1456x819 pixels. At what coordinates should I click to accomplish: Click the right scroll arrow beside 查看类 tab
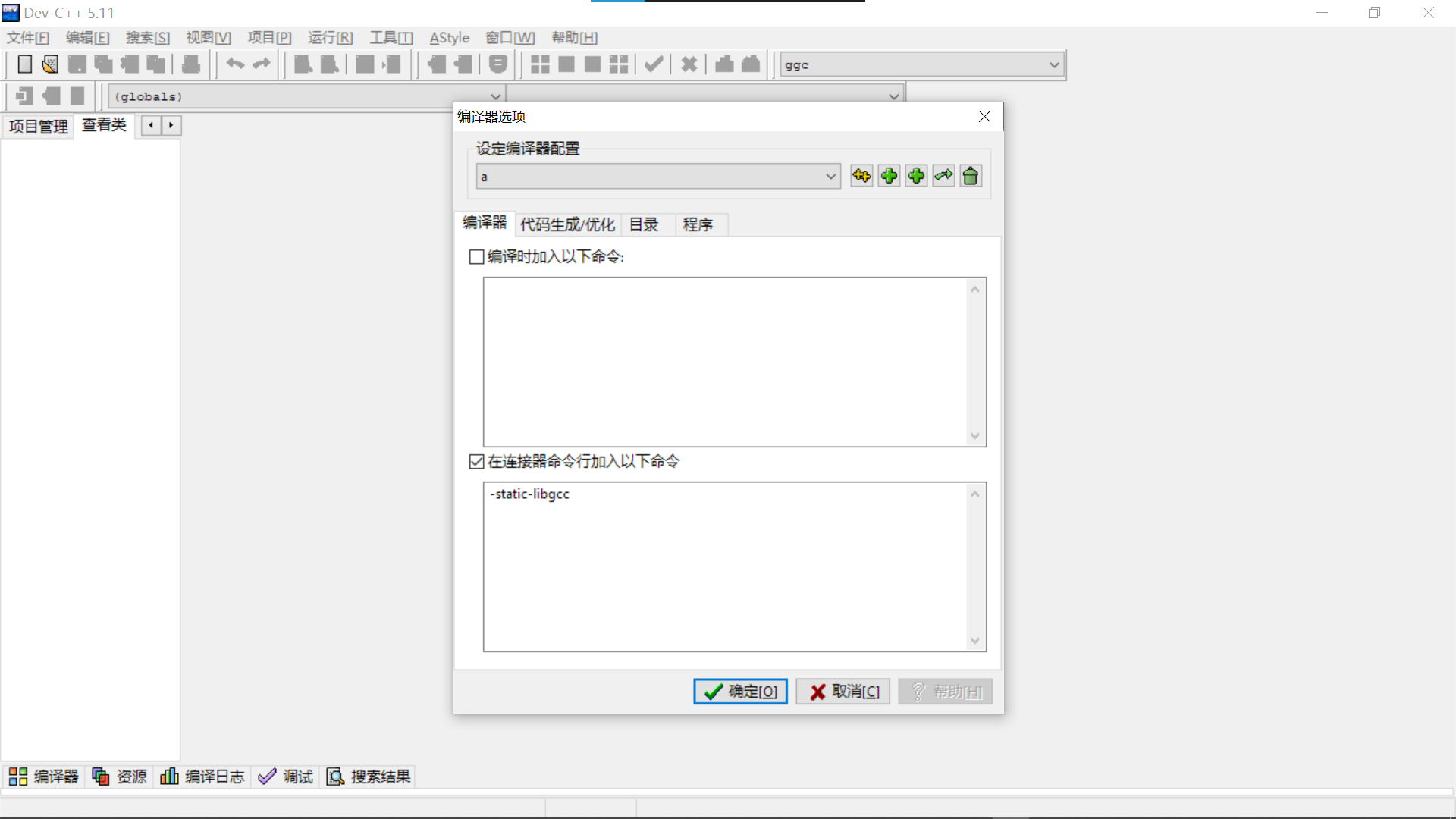171,125
